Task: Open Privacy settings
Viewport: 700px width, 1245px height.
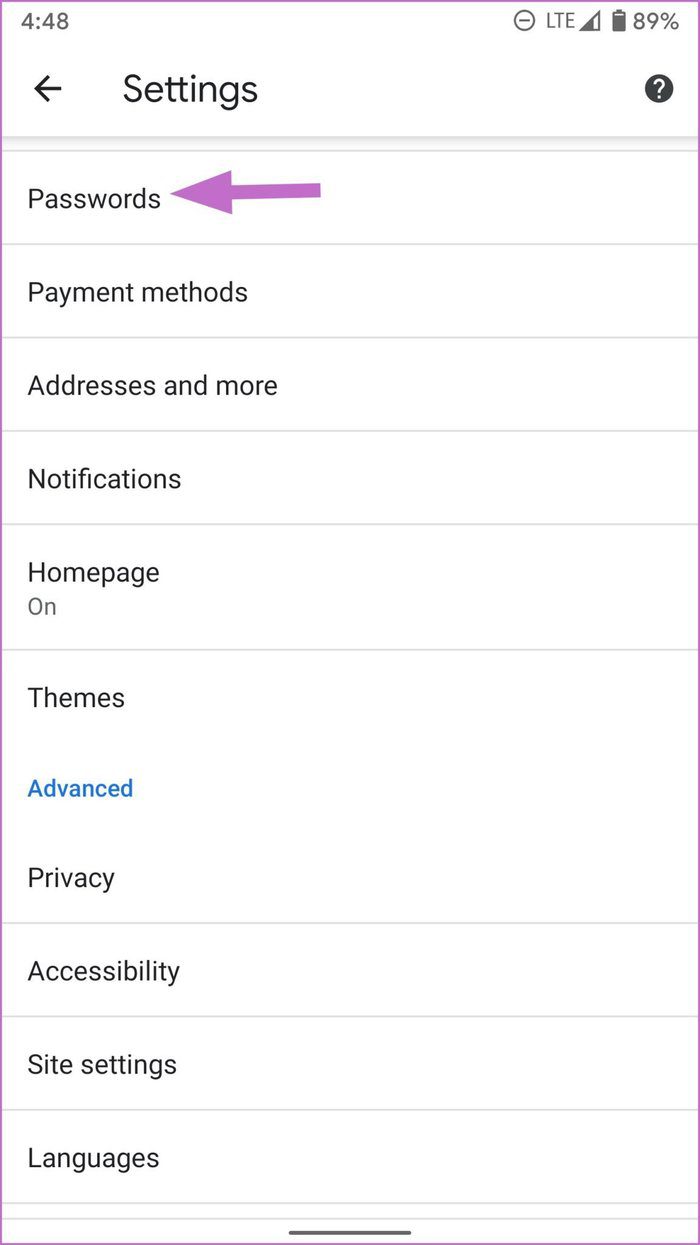Action: point(350,877)
